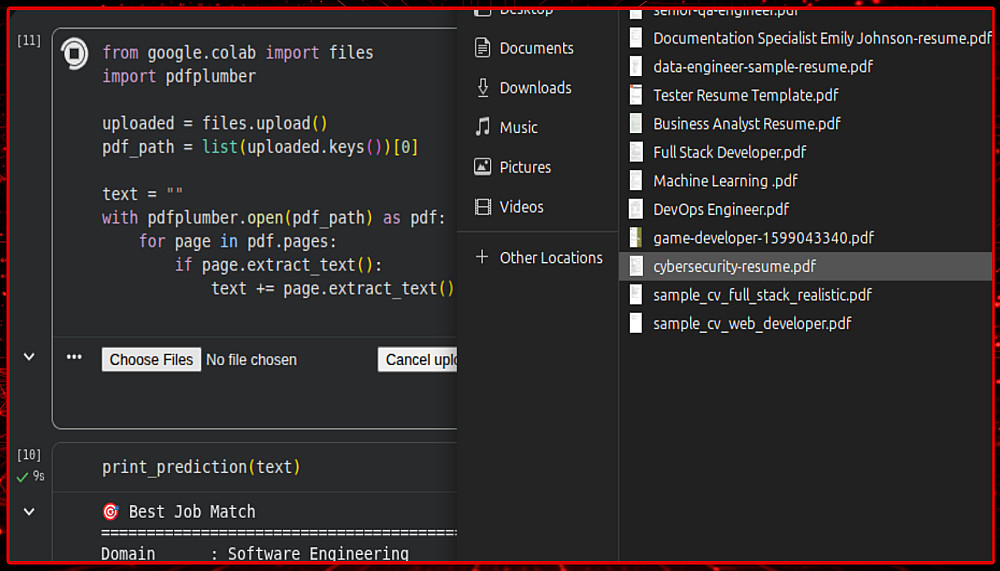
Task: Open the Pictures folder
Action: 525,167
